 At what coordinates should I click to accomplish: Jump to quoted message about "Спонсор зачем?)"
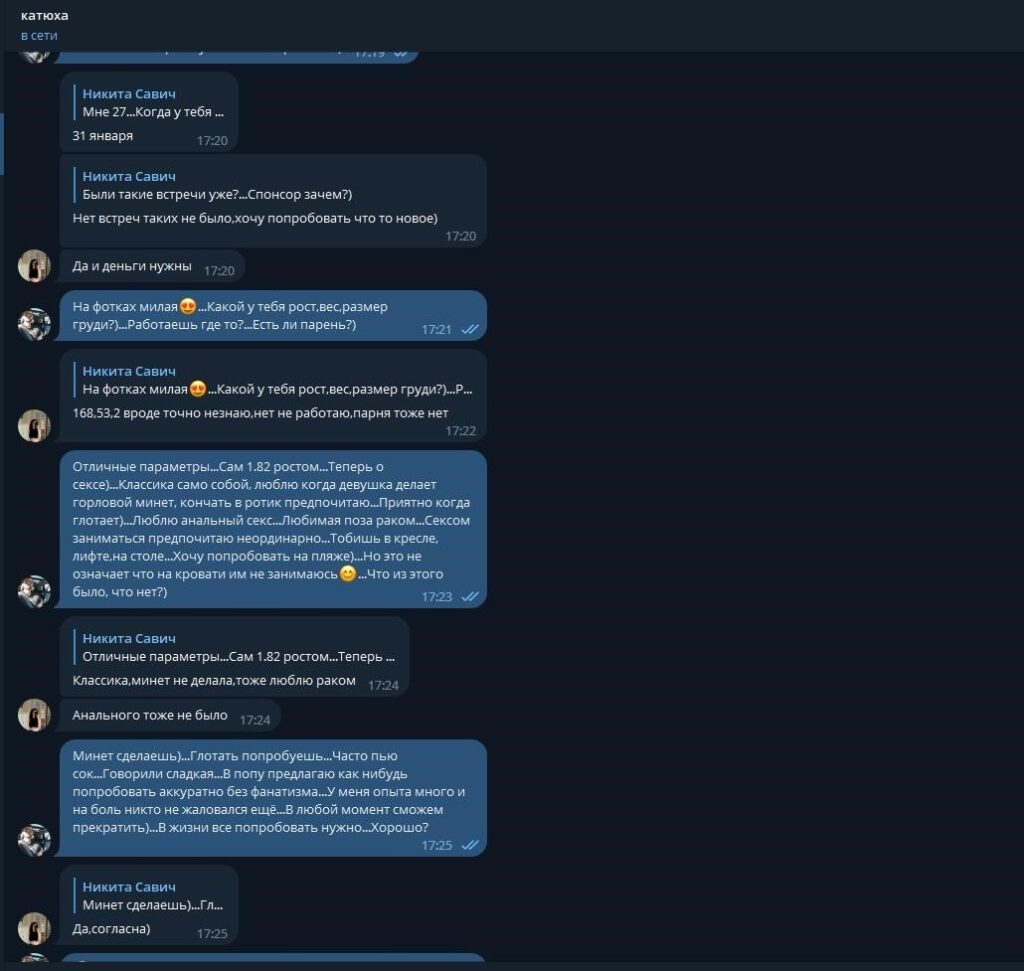(x=217, y=185)
